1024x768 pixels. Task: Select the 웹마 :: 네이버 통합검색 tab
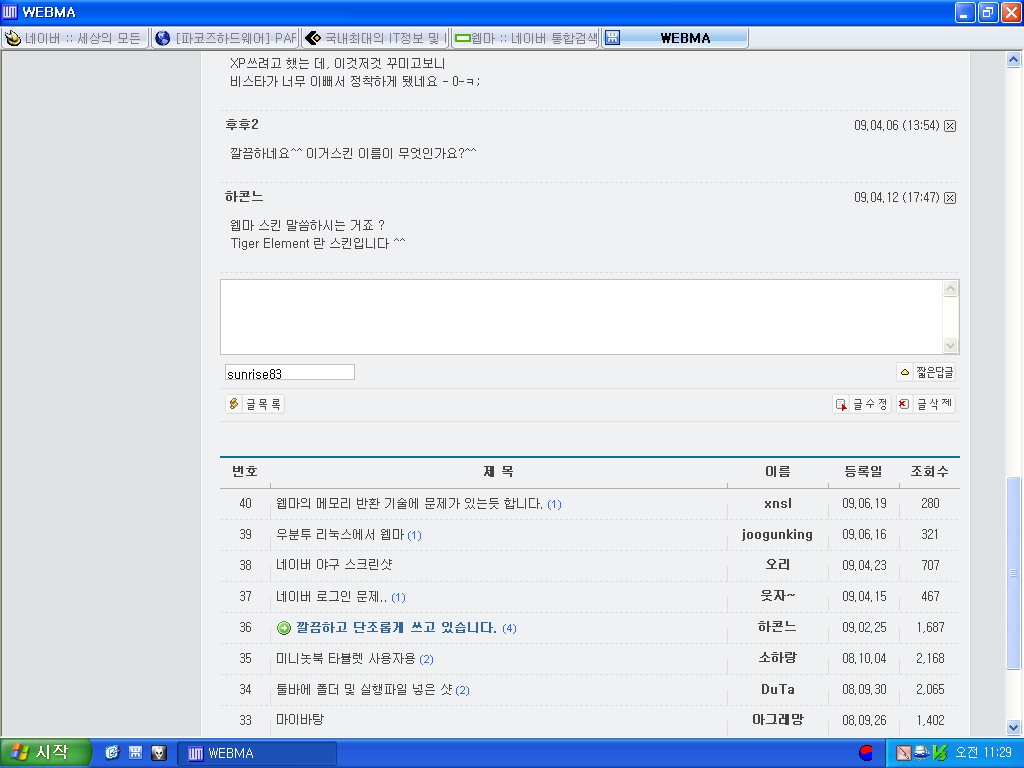point(525,38)
